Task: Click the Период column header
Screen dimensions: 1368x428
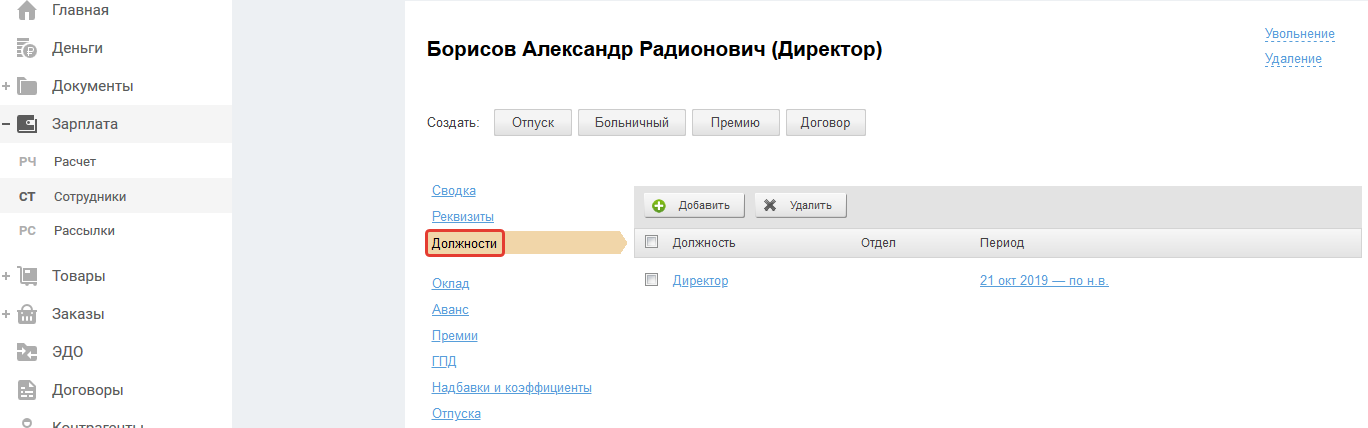Action: tap(1002, 243)
